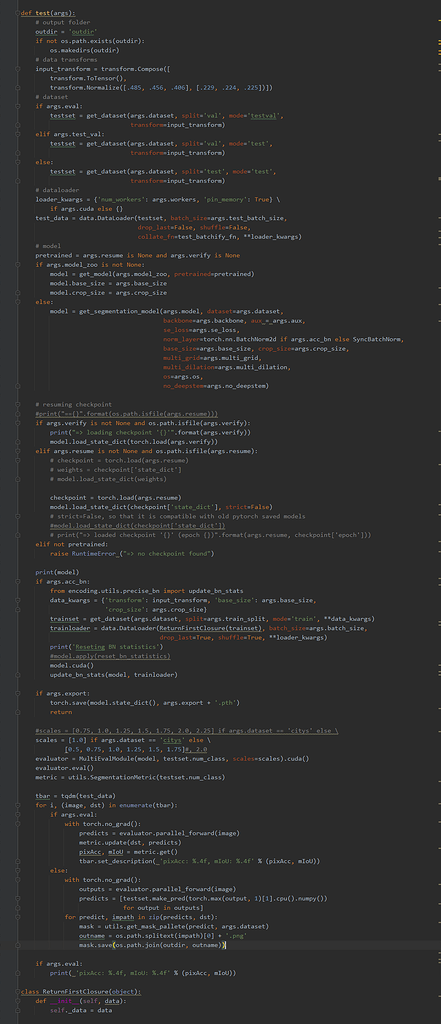Click 'model.crop_size = args.crop_size'
This screenshot has width=441, height=1024.
108,292
